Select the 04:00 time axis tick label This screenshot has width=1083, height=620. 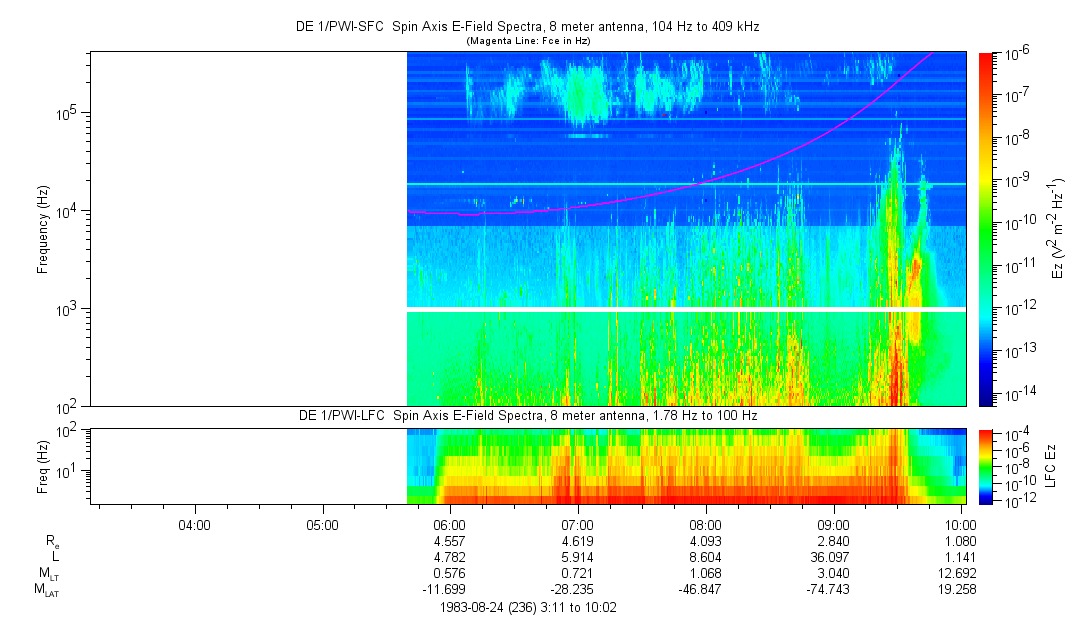(194, 524)
